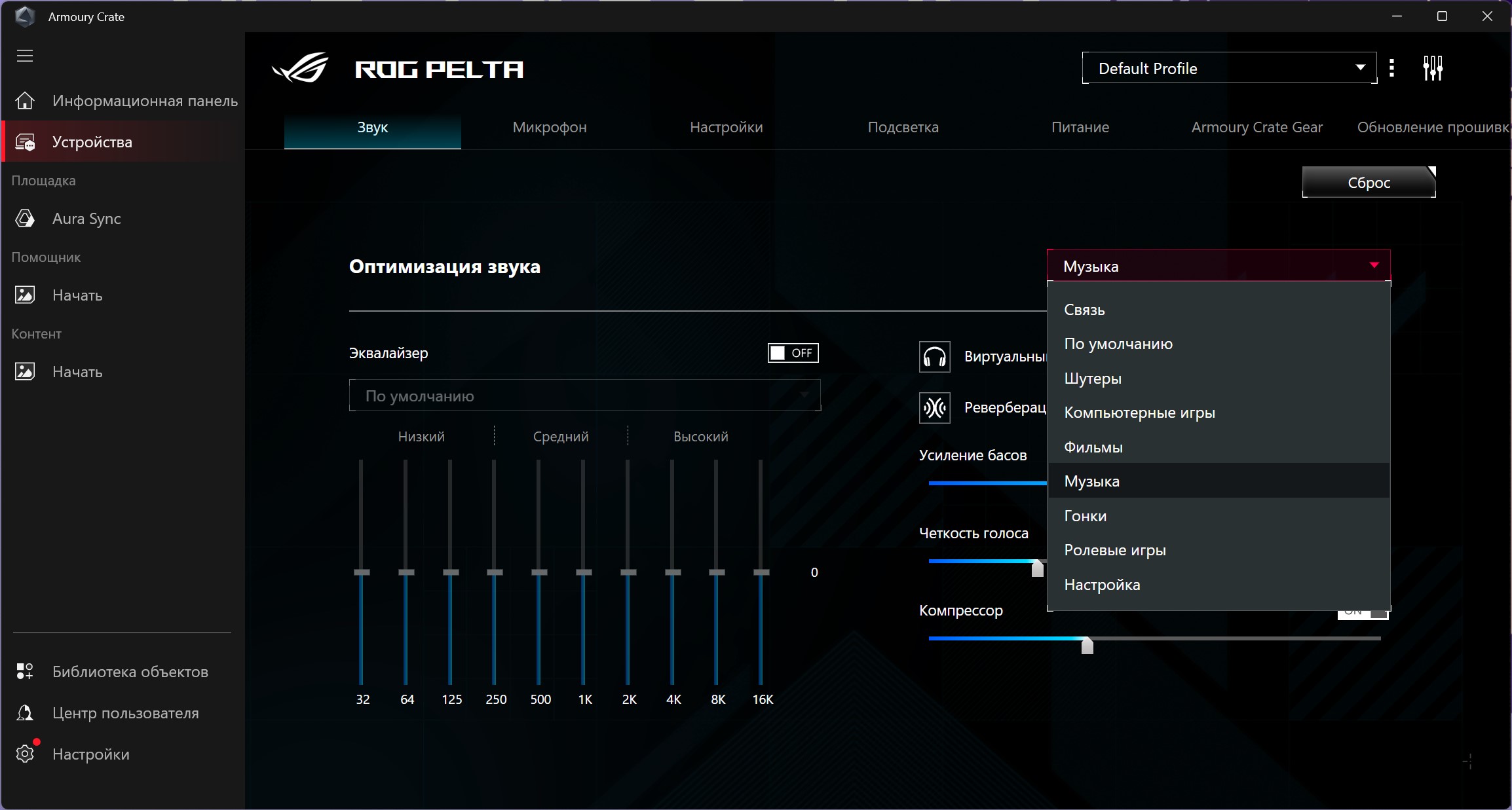Open the sidebar Настройки gear icon
1512x810 pixels.
pyautogui.click(x=25, y=754)
